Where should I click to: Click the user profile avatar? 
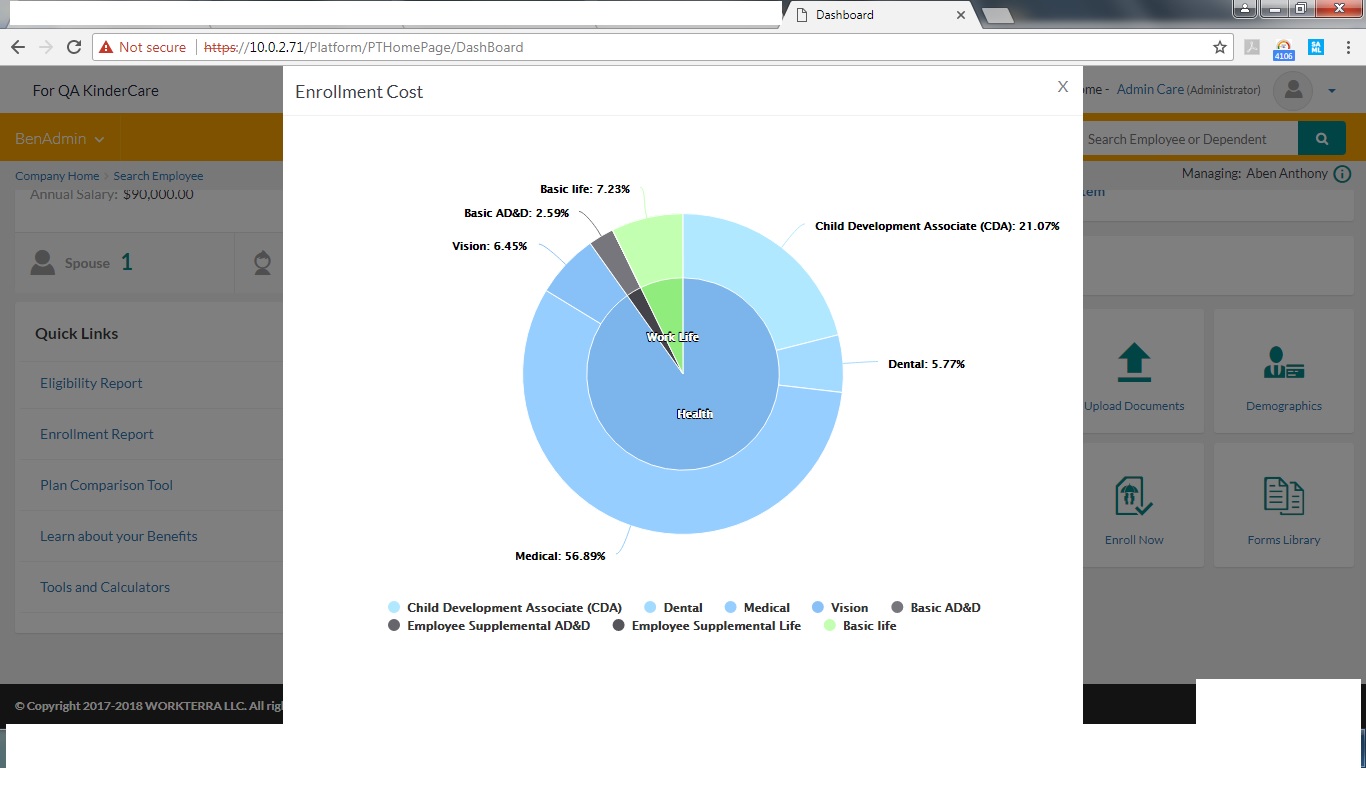(x=1292, y=91)
